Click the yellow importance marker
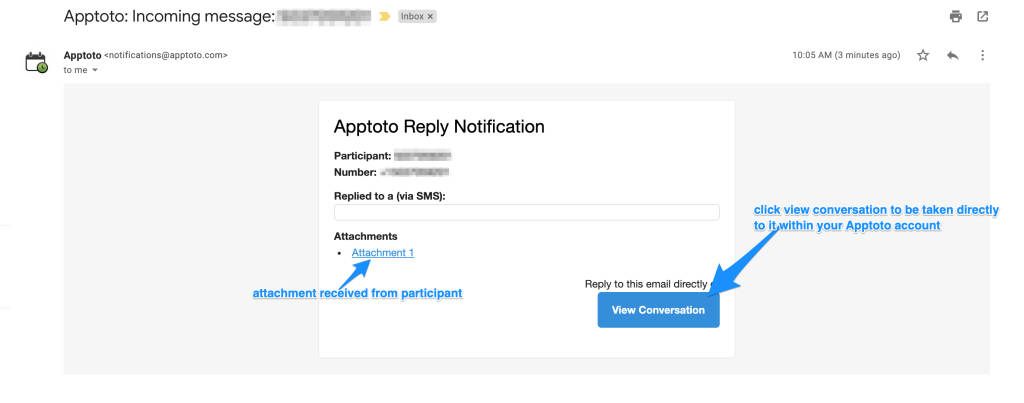 385,17
